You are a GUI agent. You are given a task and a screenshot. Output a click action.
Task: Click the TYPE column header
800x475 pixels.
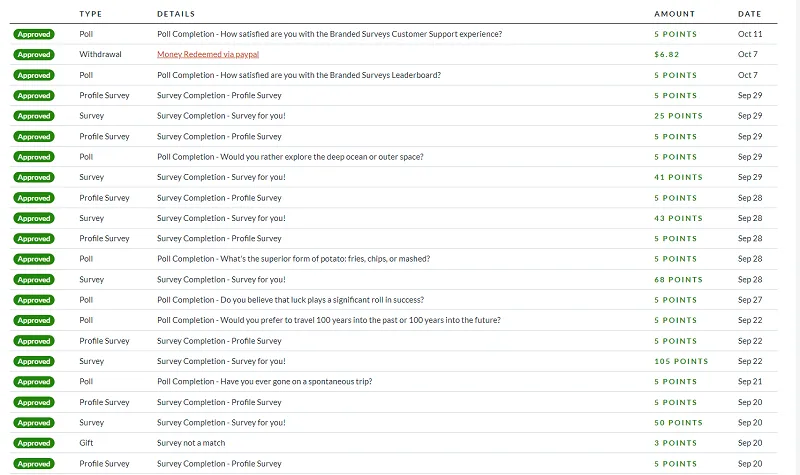[91, 14]
